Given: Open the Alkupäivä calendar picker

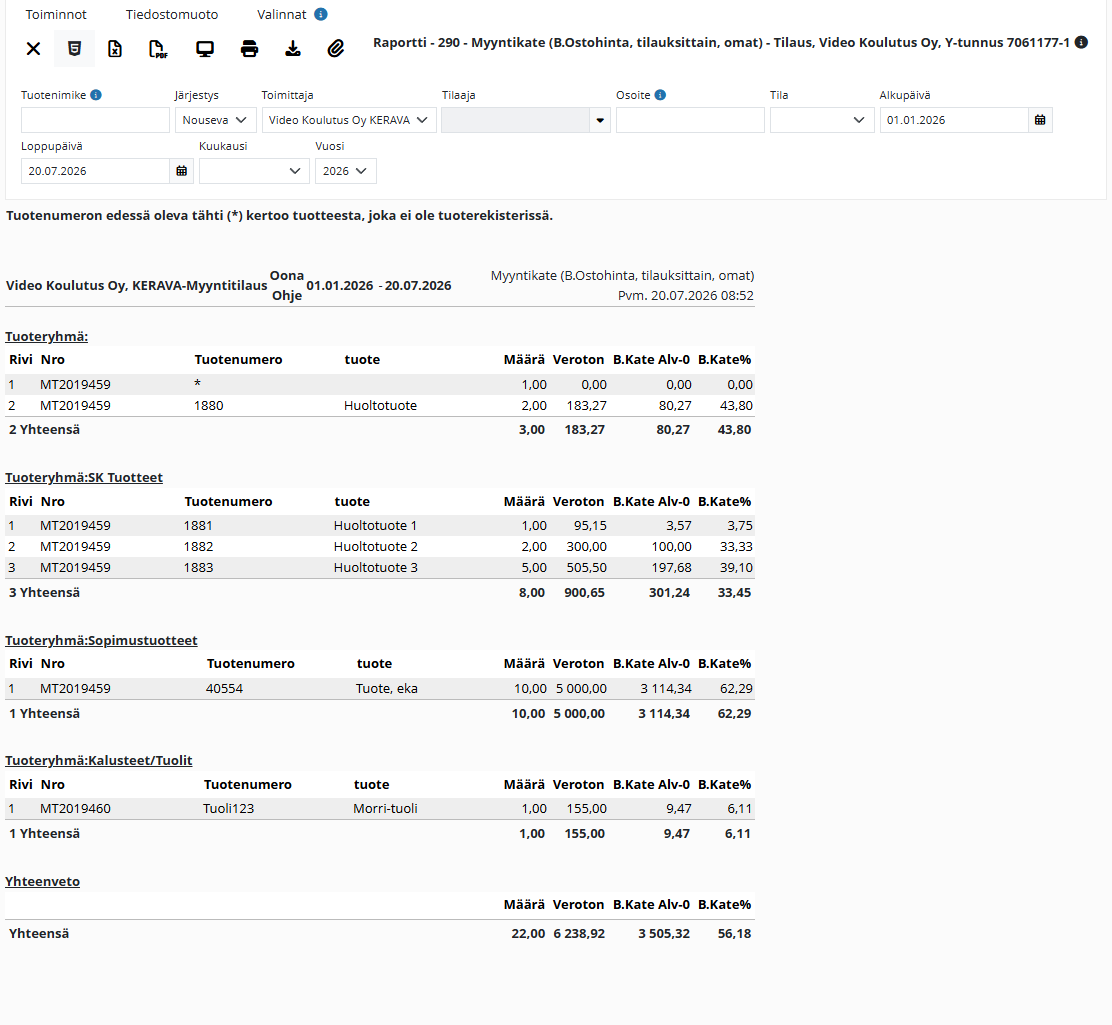Looking at the screenshot, I should (x=1040, y=120).
